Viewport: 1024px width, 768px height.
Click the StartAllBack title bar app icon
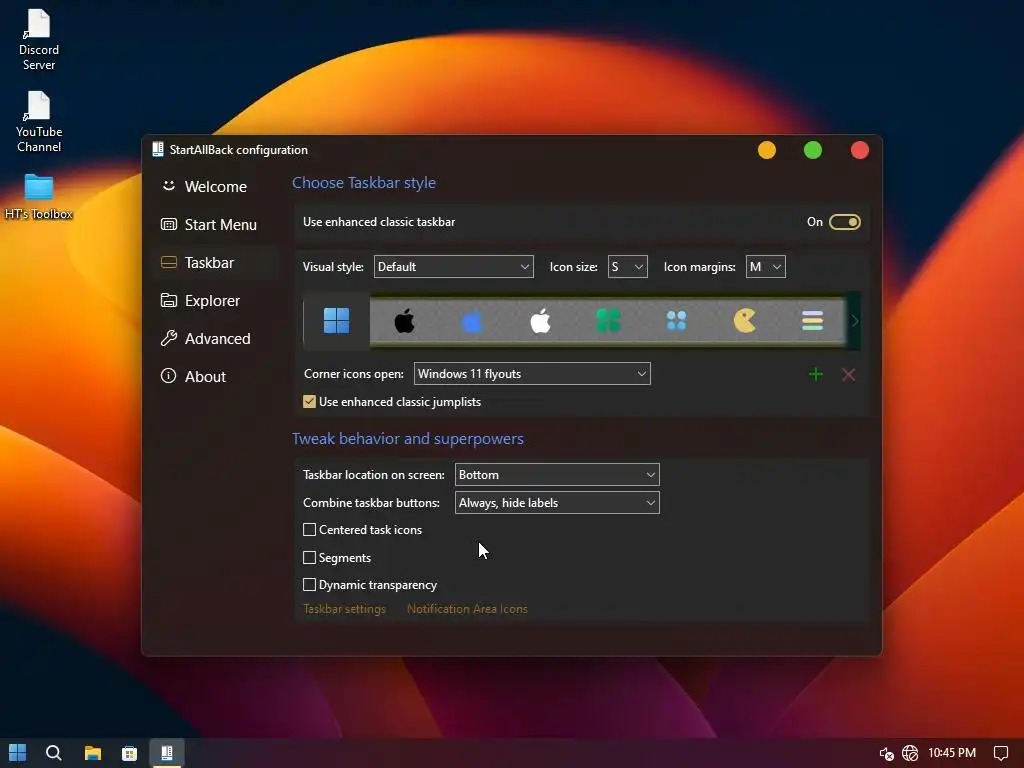158,150
